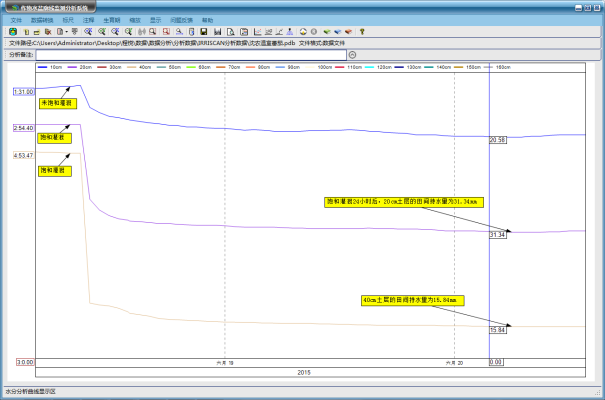605x400 pixels.
Task: Click the yellow key help icon
Action: 362,32
